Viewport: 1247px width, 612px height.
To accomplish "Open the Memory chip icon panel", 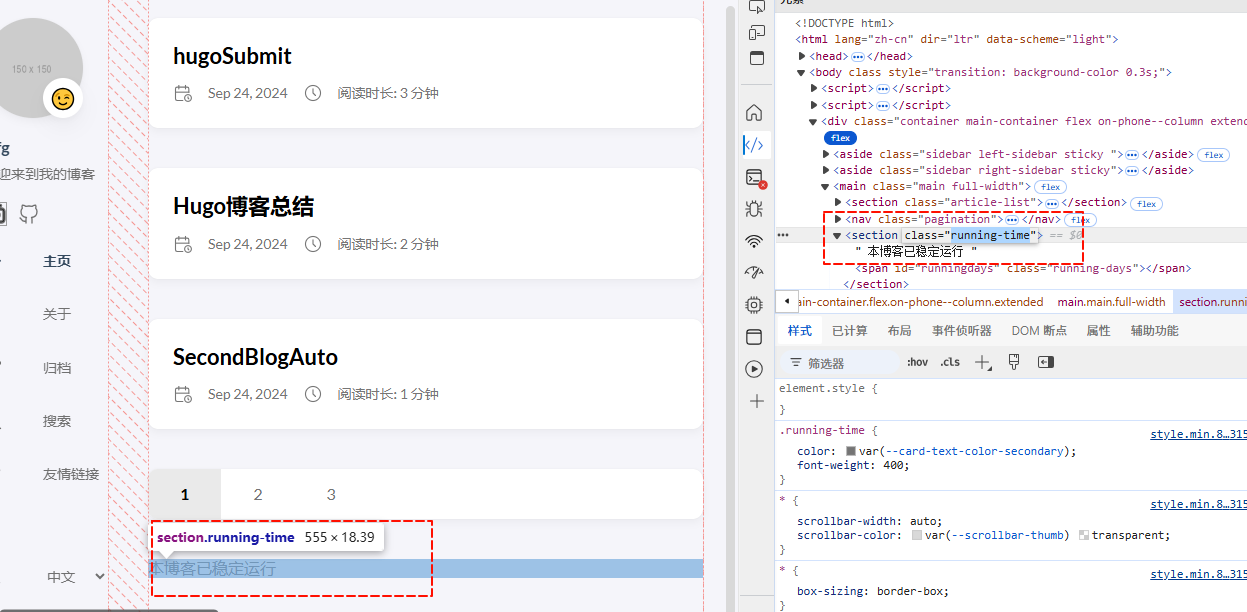I will click(755, 304).
